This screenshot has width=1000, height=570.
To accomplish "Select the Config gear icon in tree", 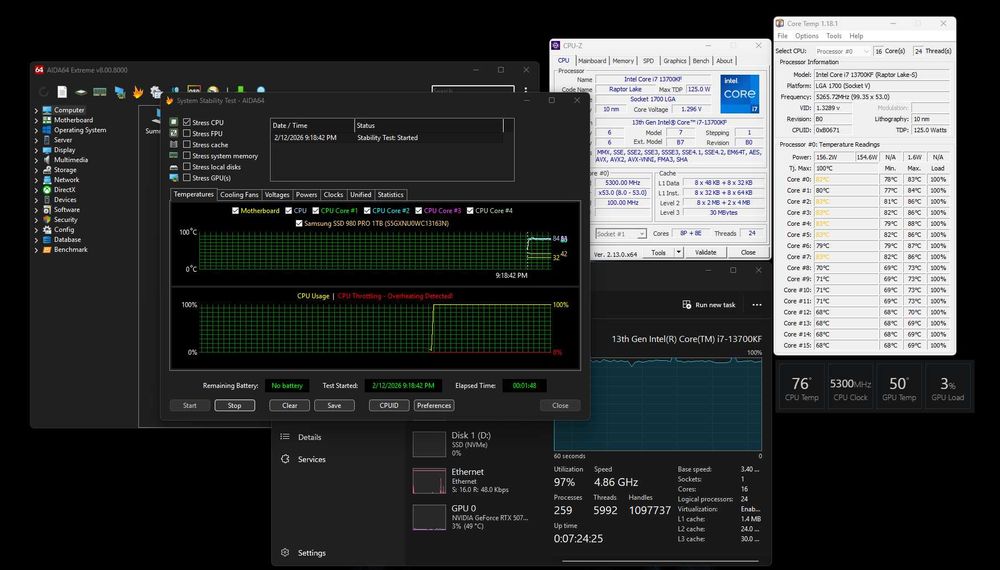I will (47, 230).
